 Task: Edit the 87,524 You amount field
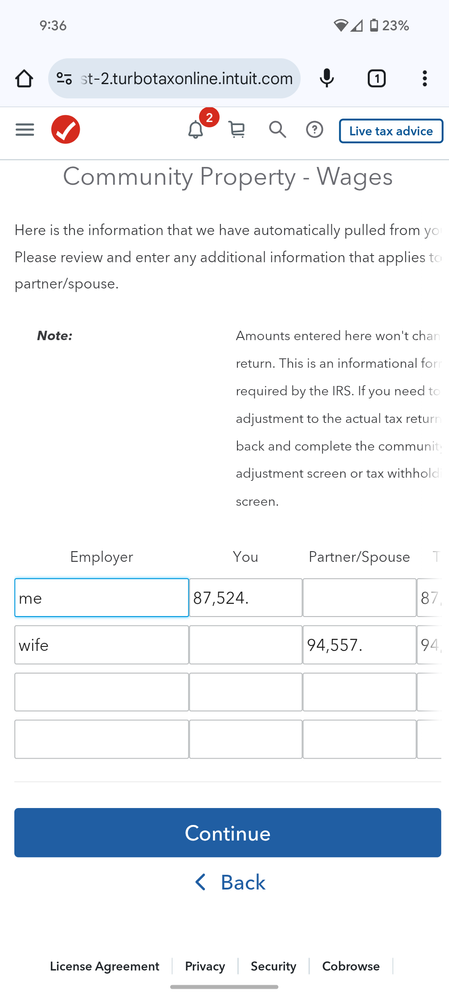(246, 598)
